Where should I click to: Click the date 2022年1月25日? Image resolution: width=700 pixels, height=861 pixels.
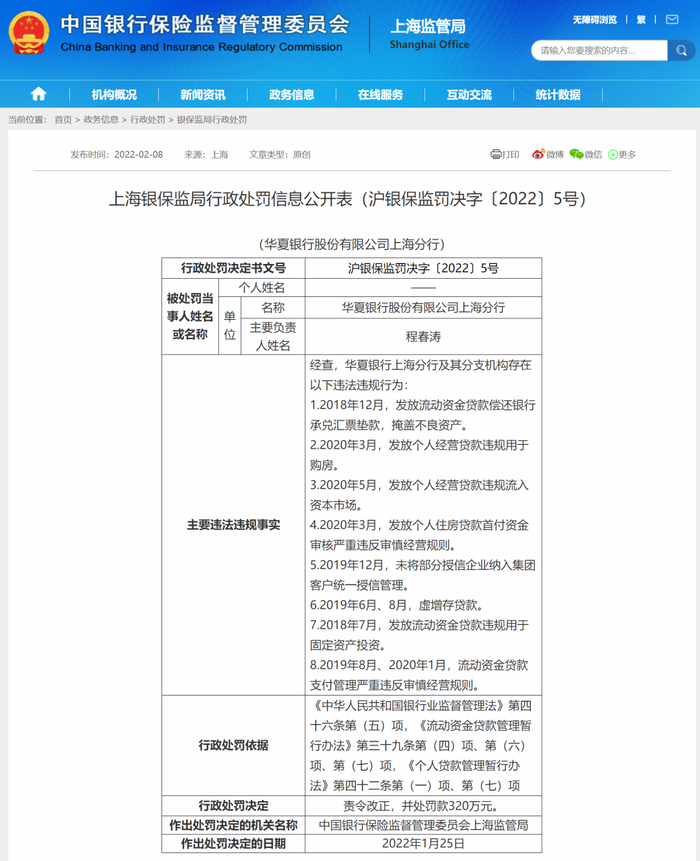pos(423,843)
